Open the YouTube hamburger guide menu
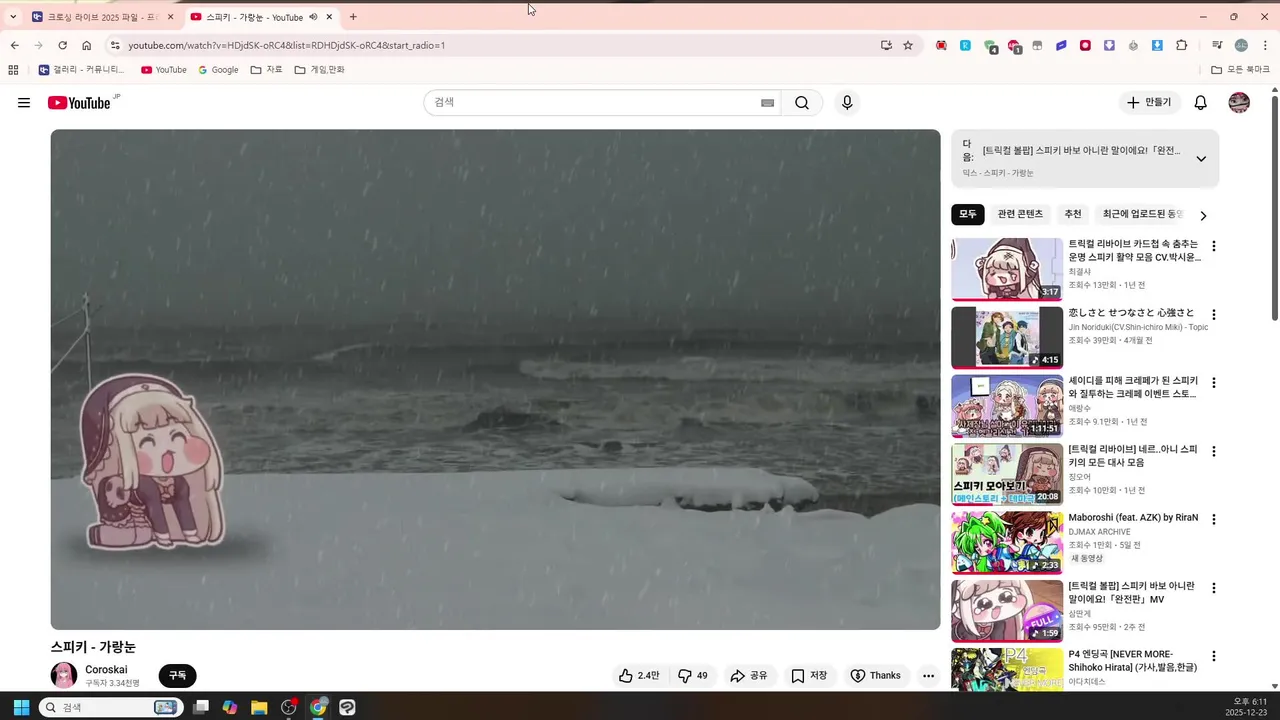 [x=24, y=103]
